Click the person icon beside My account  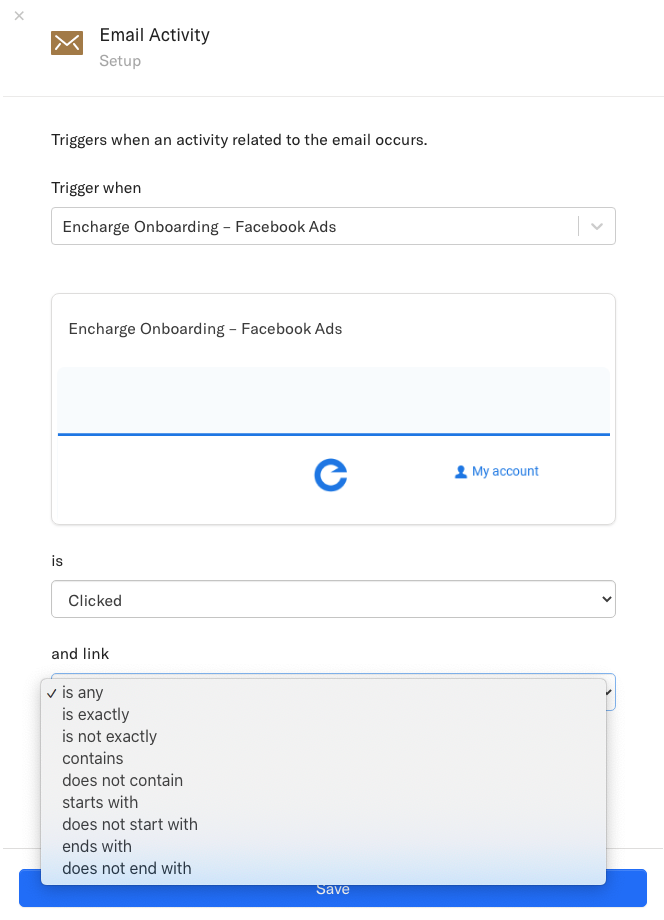point(461,472)
